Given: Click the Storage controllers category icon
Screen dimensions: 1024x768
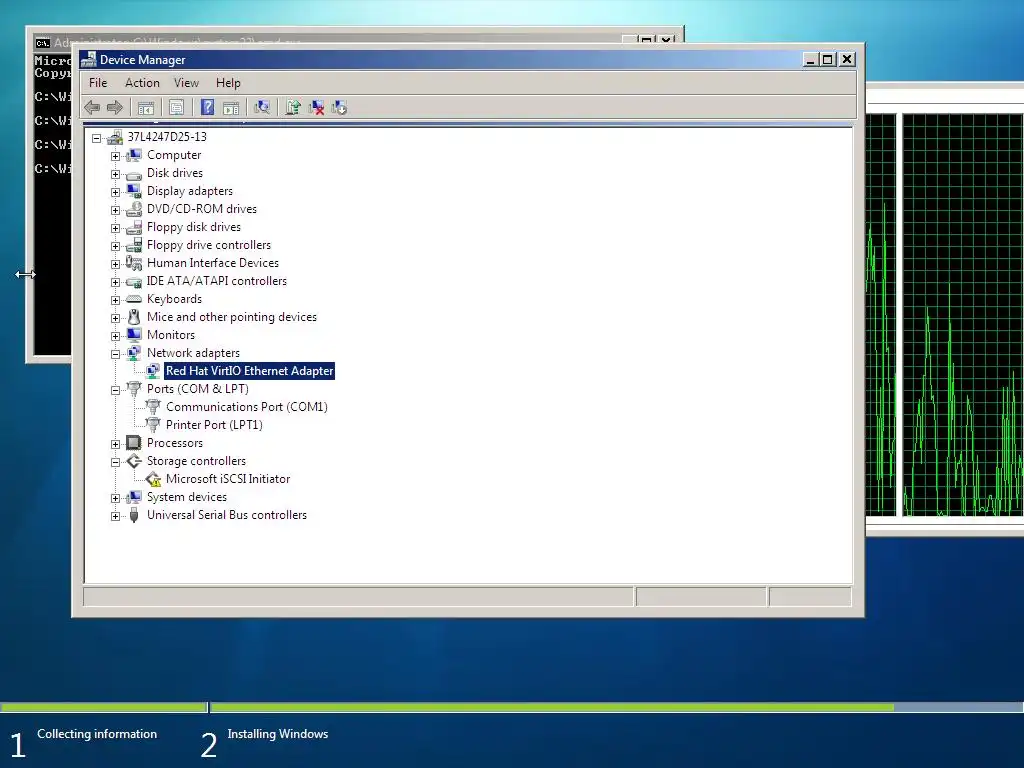Looking at the screenshot, I should point(134,461).
